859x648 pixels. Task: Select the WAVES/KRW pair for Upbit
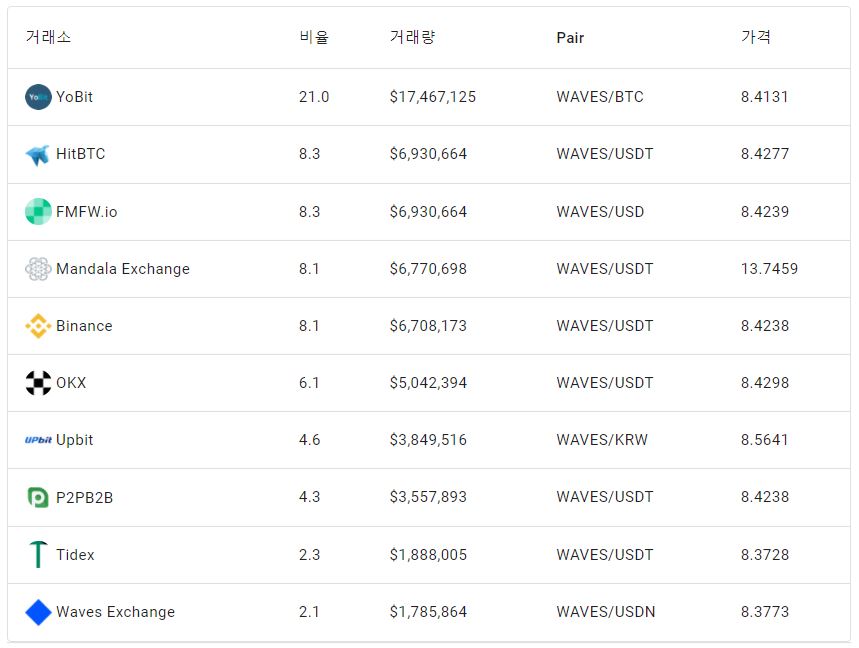[602, 440]
